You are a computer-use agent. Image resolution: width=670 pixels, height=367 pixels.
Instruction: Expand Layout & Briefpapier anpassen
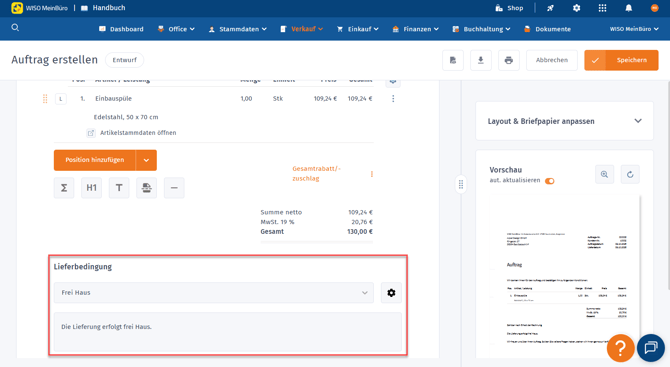point(564,121)
